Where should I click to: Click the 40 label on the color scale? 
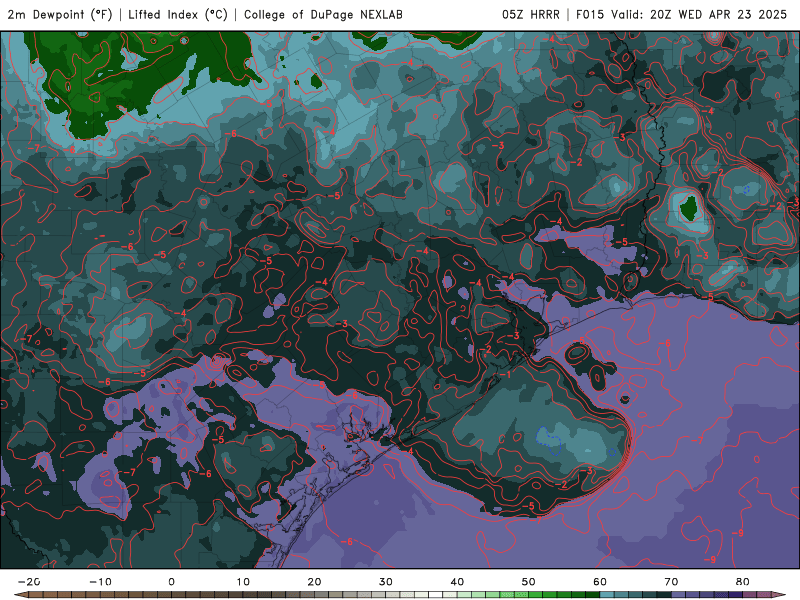(457, 582)
